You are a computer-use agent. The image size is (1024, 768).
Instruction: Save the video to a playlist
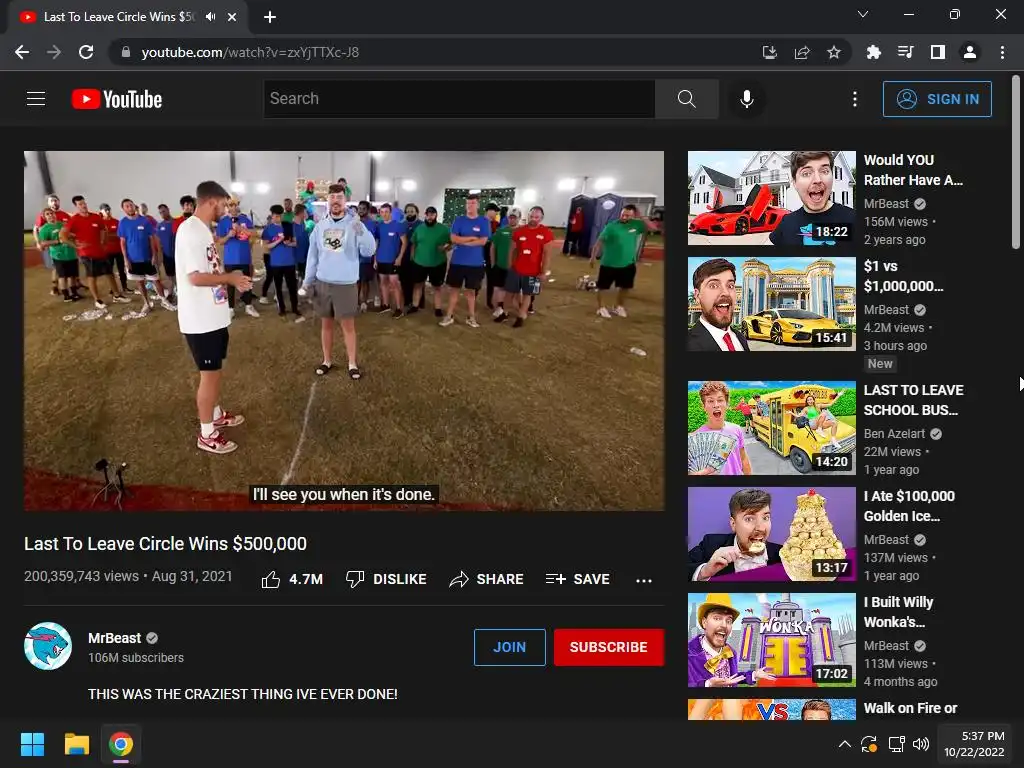pos(577,579)
